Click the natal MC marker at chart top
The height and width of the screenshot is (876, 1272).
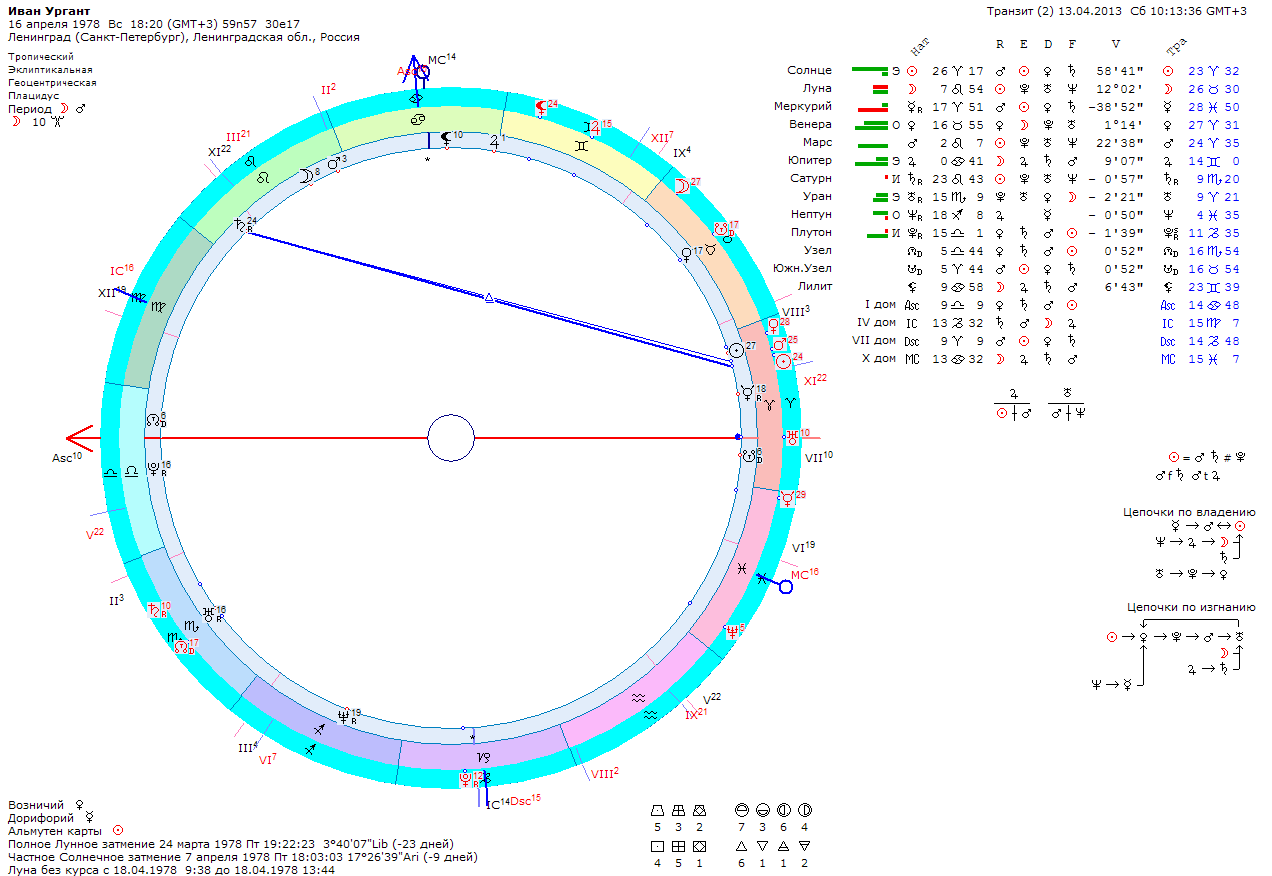point(421,72)
